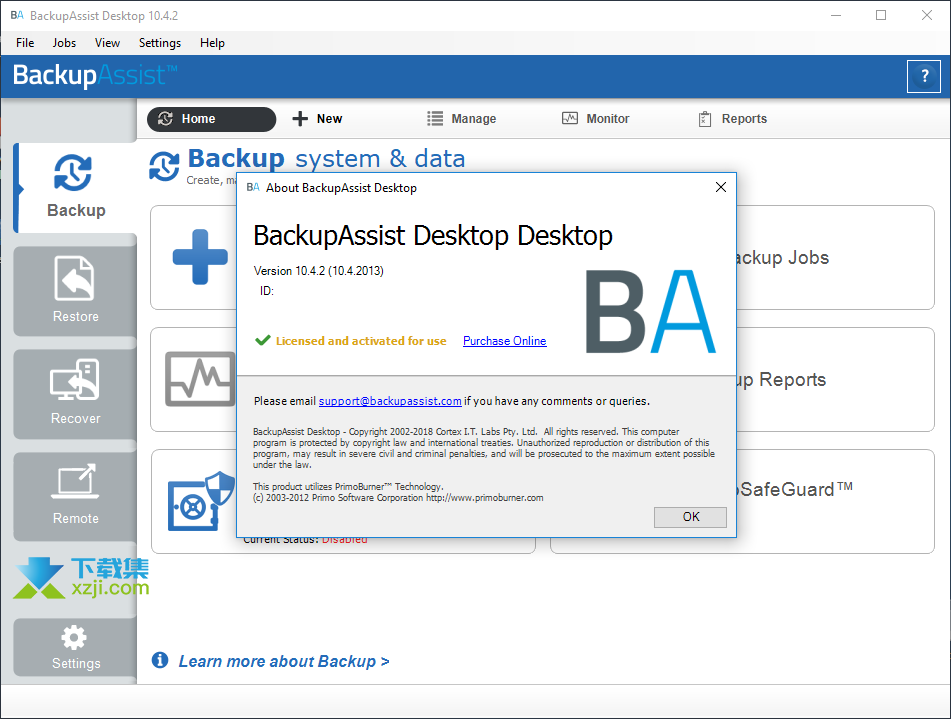Maximize the BackupAssist Desktop window
Viewport: 951px width, 719px height.
881,15
